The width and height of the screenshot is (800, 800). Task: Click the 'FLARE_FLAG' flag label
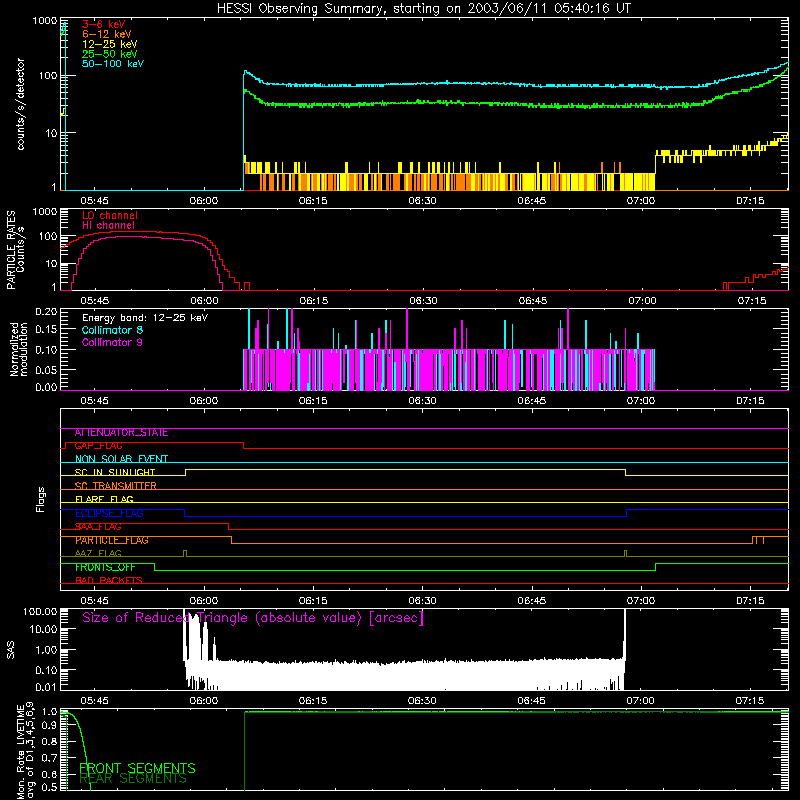(104, 499)
